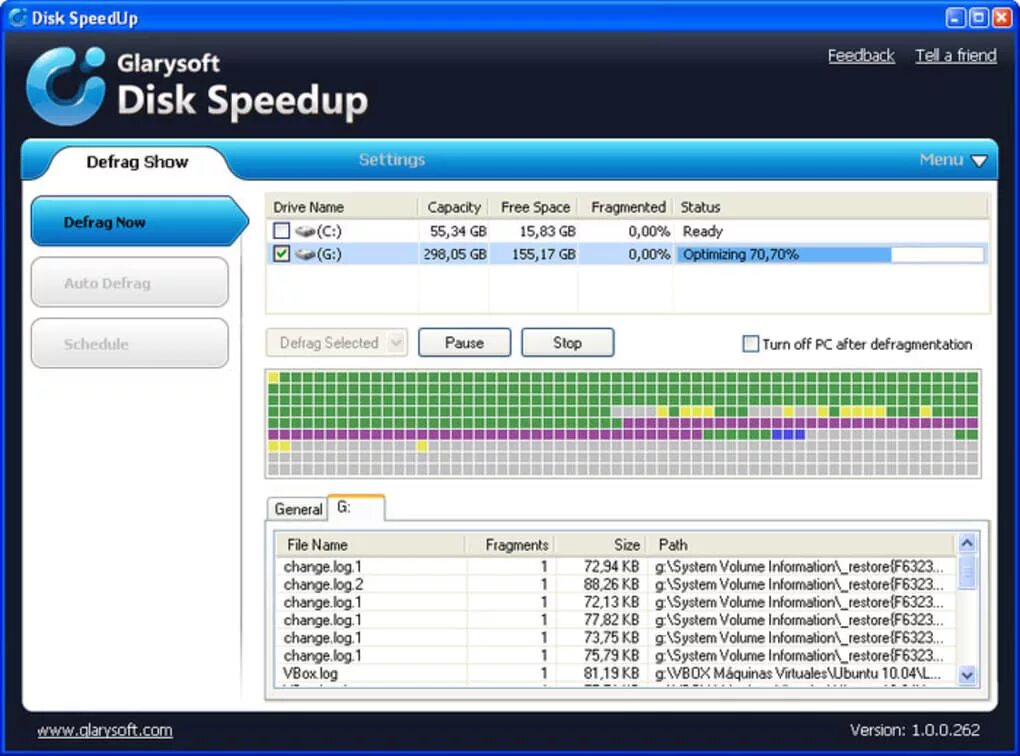Click the Version 1.0.0.262 text
Viewport: 1020px width, 756px height.
pyautogui.click(x=915, y=730)
